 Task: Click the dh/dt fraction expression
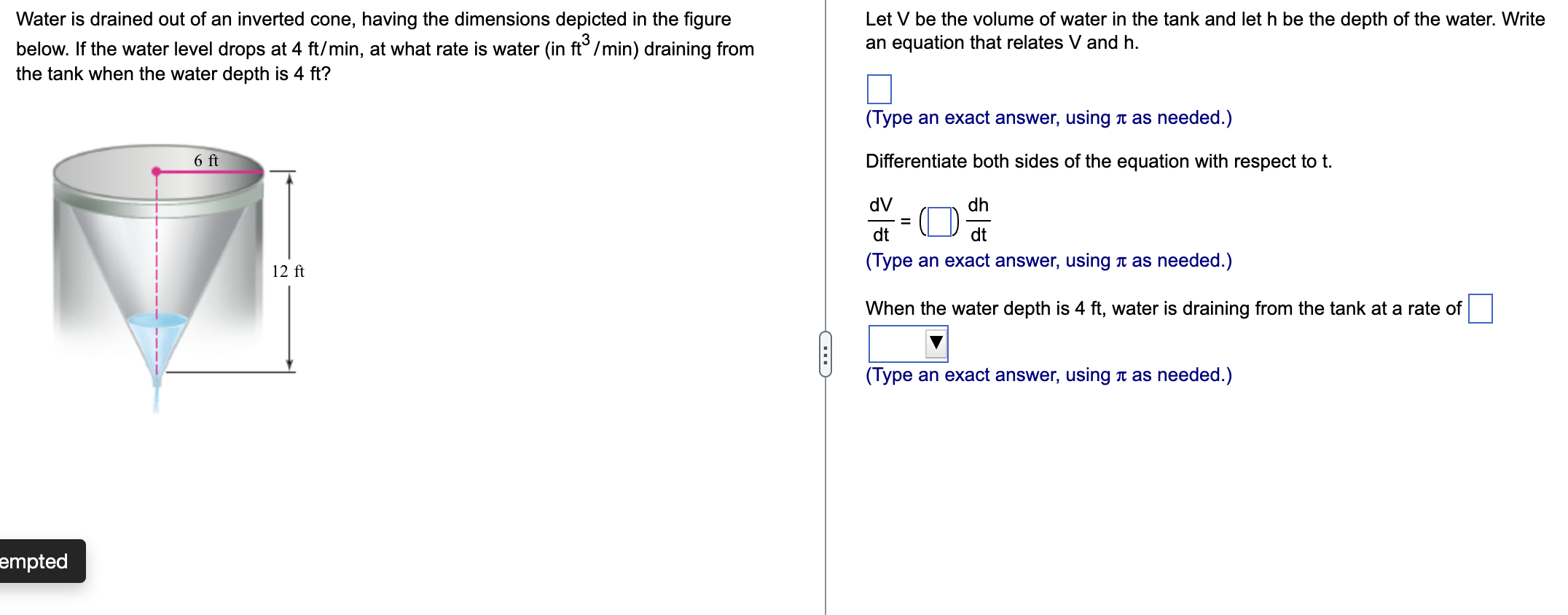click(978, 218)
